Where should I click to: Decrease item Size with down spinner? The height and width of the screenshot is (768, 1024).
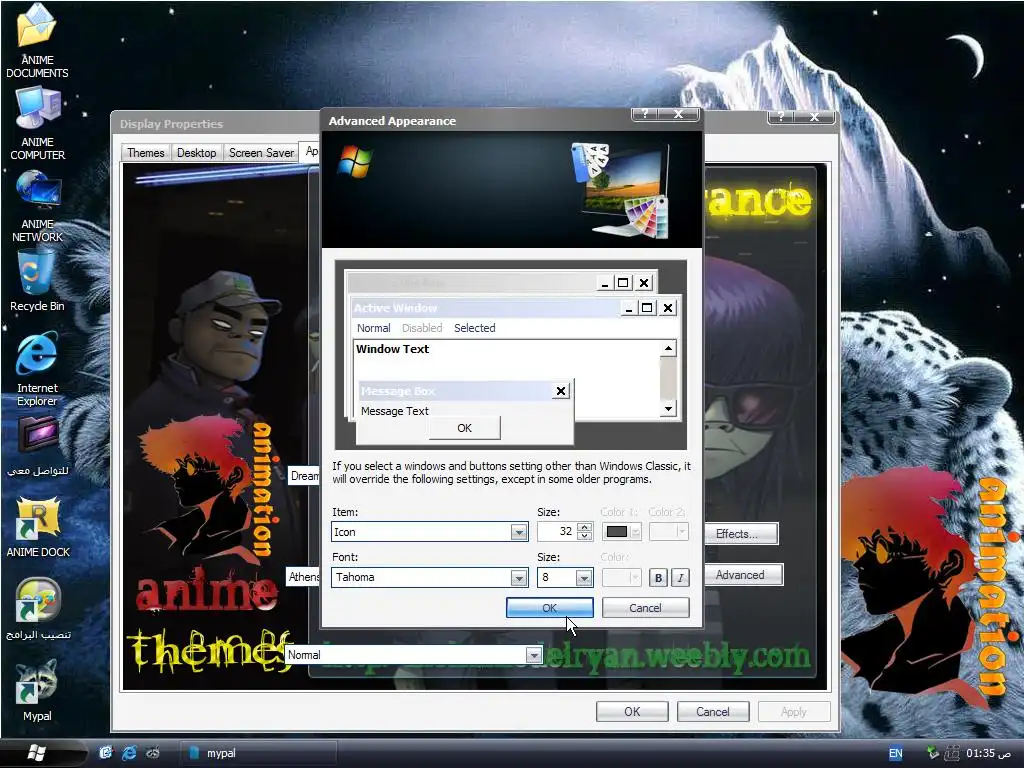[585, 537]
